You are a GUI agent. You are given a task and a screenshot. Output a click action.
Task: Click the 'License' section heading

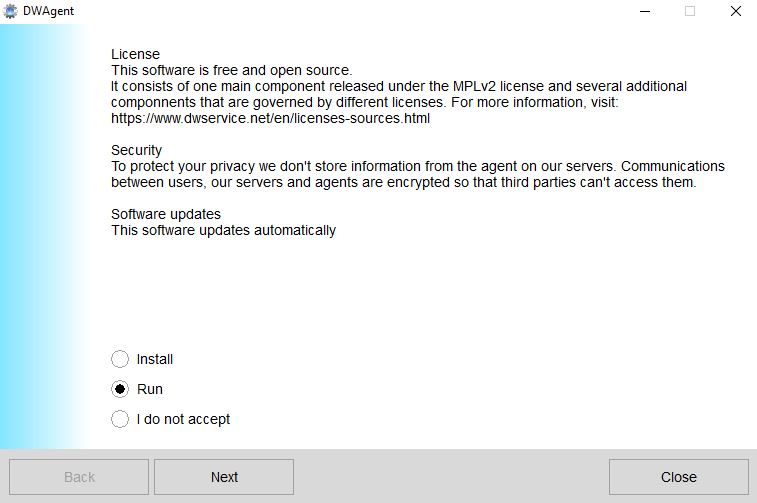135,54
